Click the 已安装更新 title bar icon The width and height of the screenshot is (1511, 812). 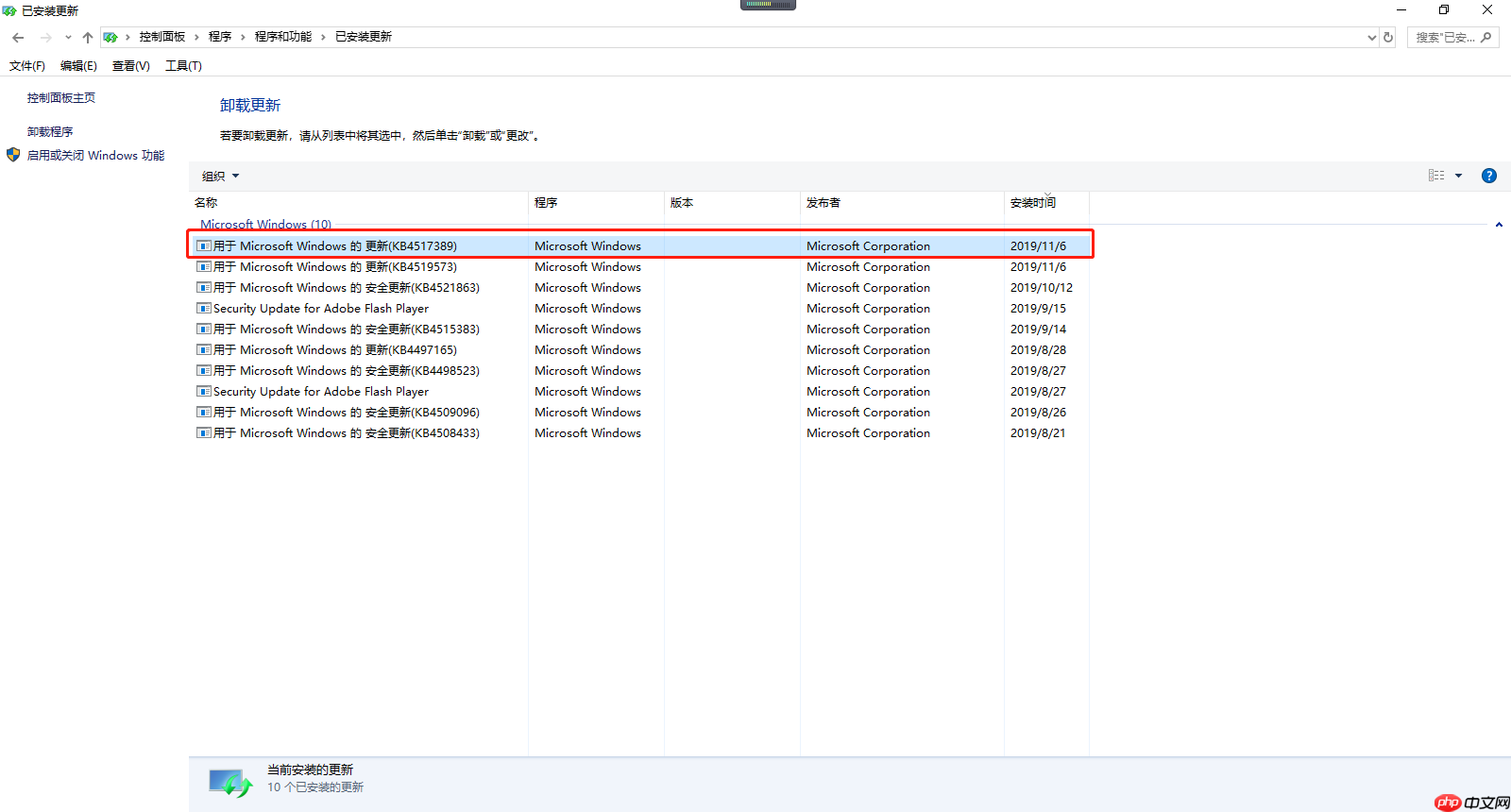pos(9,10)
